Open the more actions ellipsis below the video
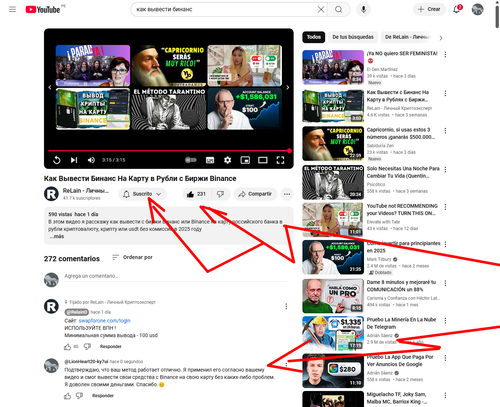This screenshot has height=407, width=500. 287,194
